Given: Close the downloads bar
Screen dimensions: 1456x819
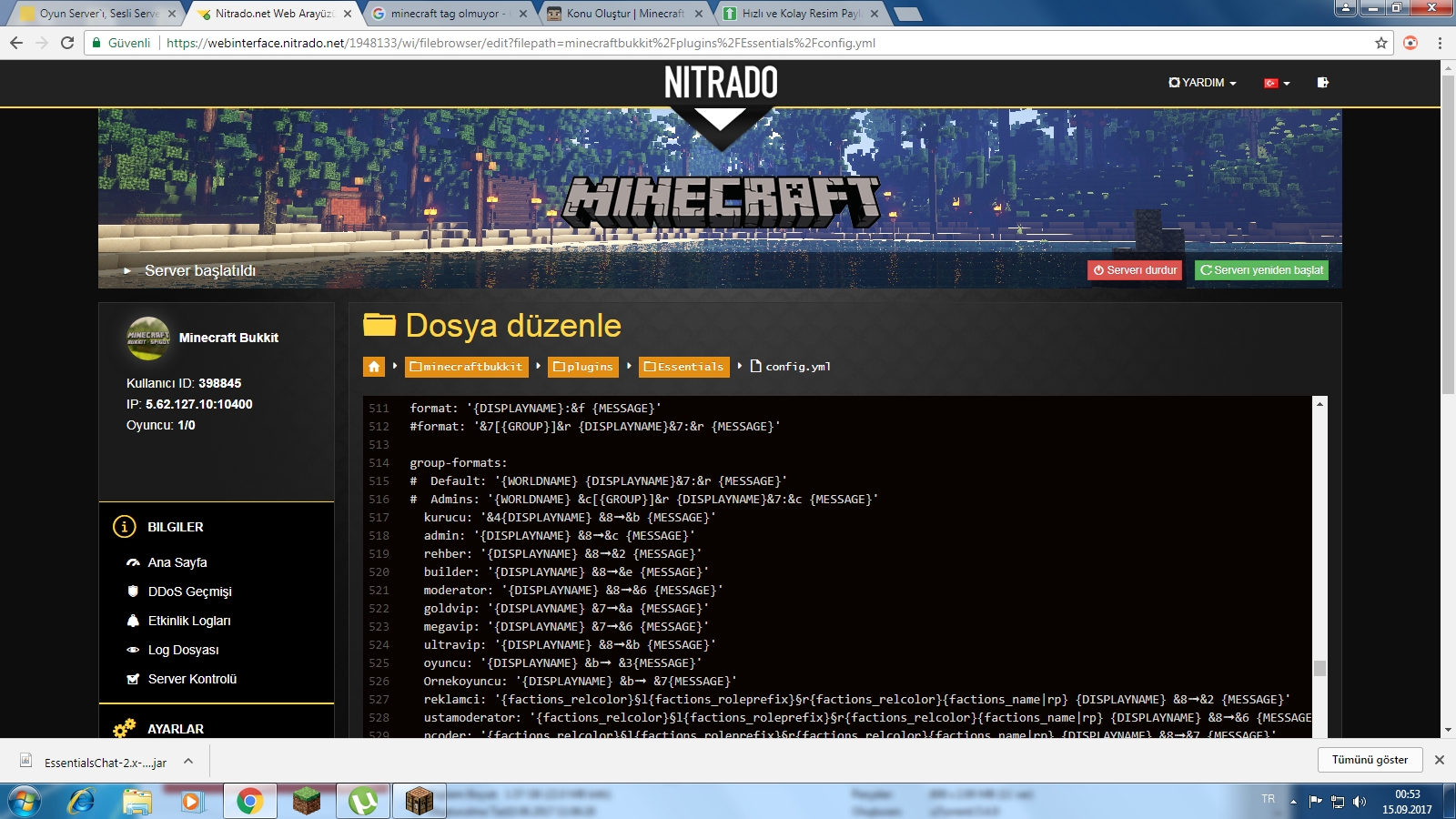Looking at the screenshot, I should click(x=1440, y=760).
